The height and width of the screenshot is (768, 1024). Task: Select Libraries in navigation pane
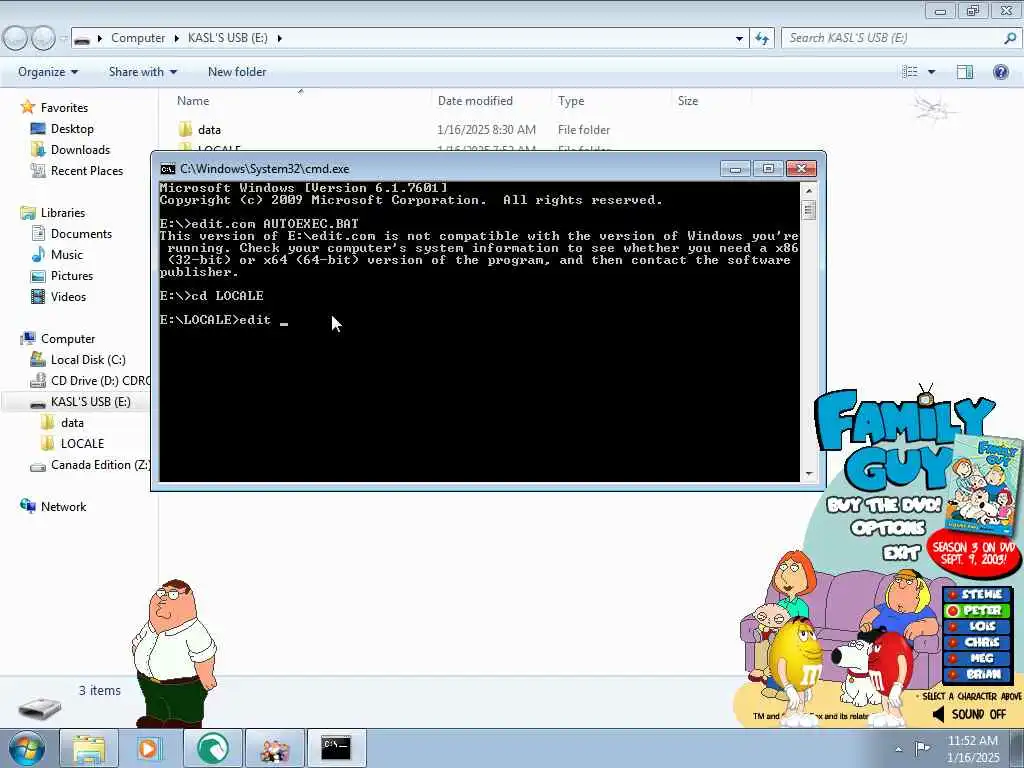(63, 213)
